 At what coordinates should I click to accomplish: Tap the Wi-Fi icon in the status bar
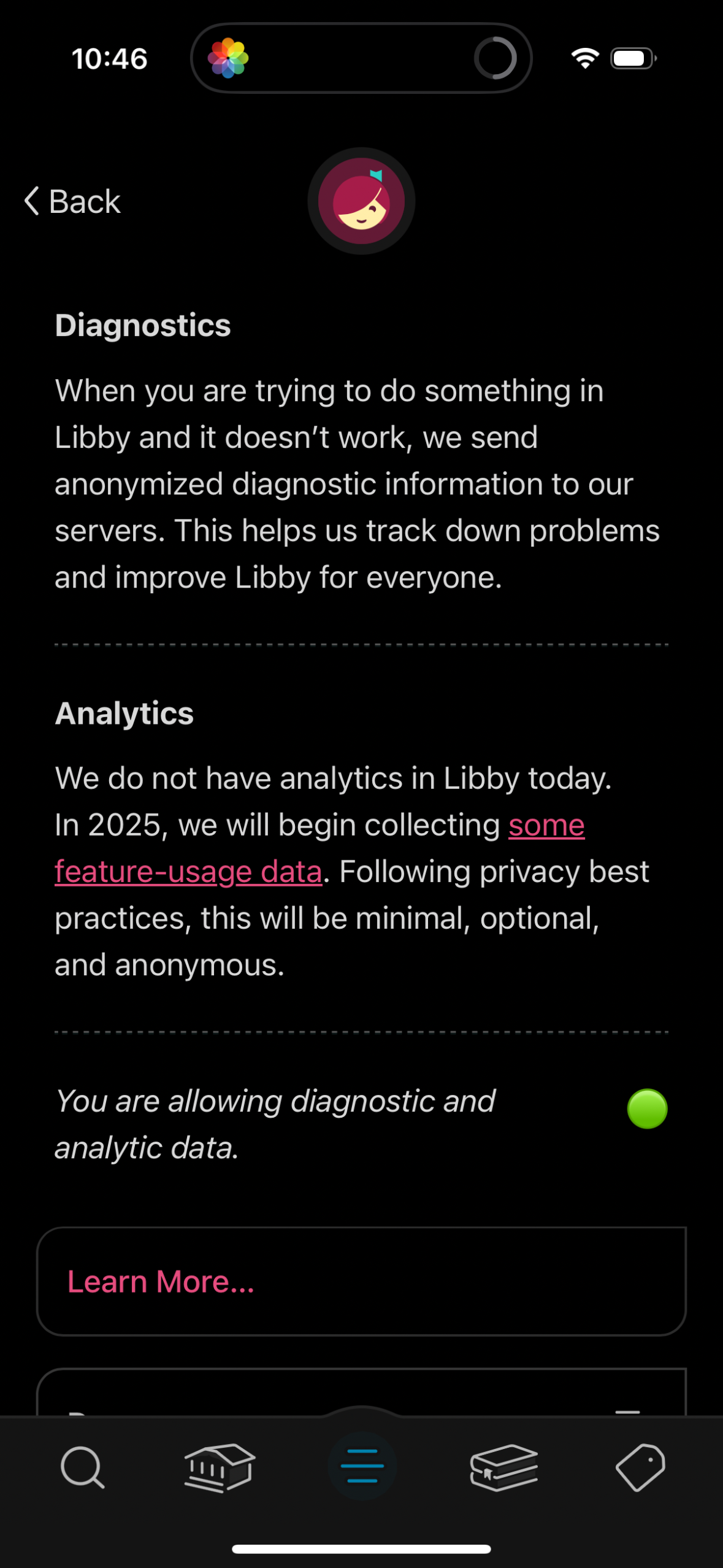point(584,57)
